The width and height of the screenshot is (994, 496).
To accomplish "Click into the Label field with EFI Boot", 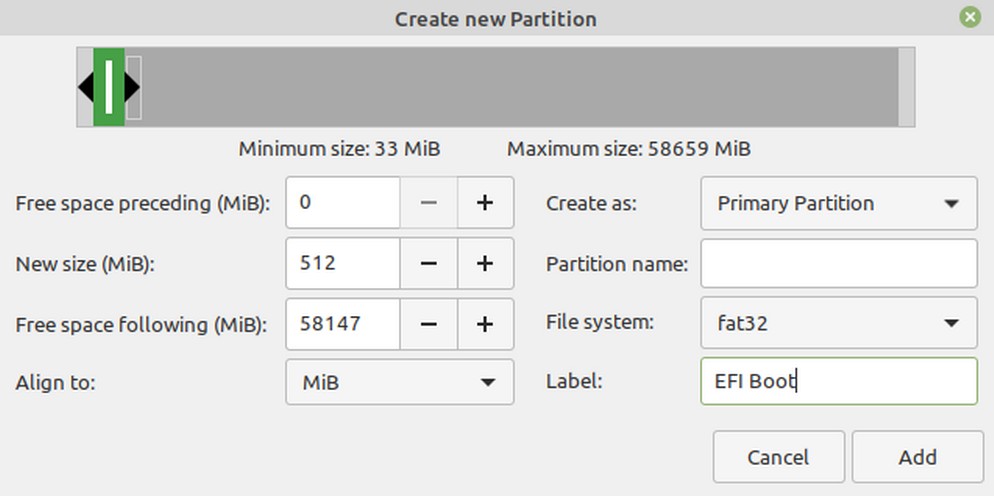I will (x=838, y=381).
